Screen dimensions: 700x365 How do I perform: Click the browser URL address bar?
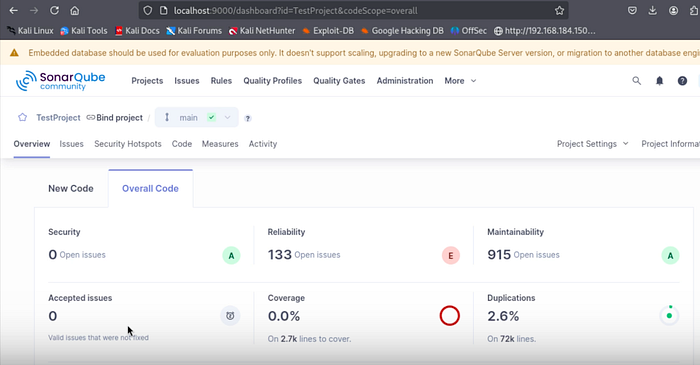coord(354,11)
